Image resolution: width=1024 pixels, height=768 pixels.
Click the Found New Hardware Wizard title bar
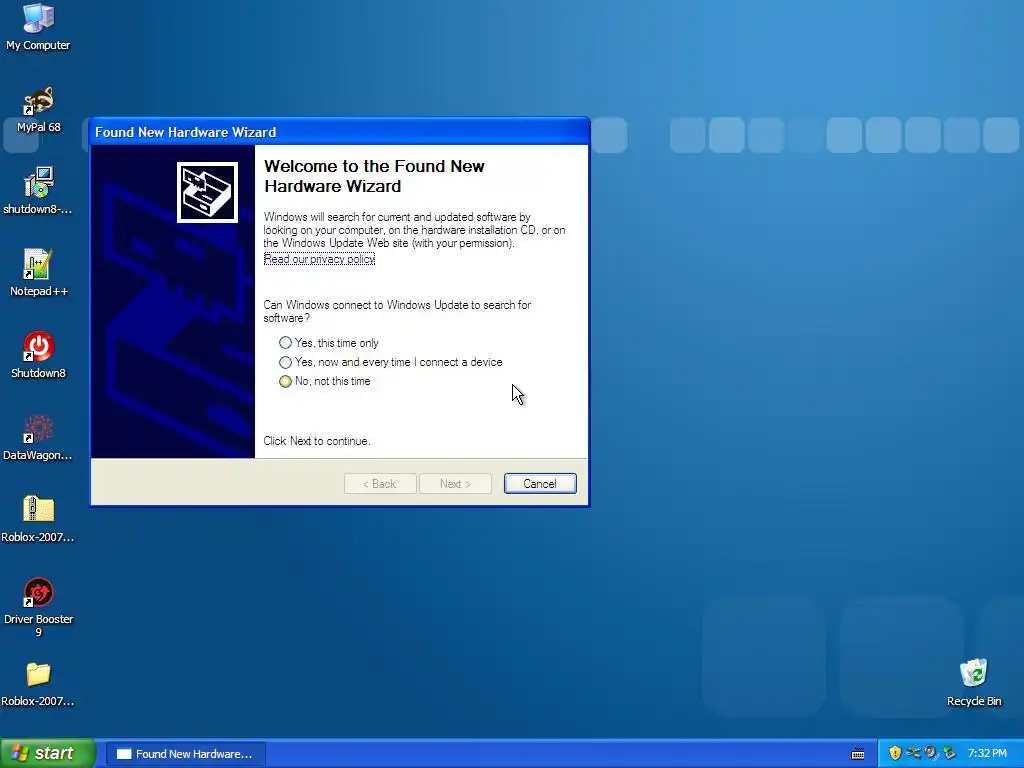tap(340, 132)
